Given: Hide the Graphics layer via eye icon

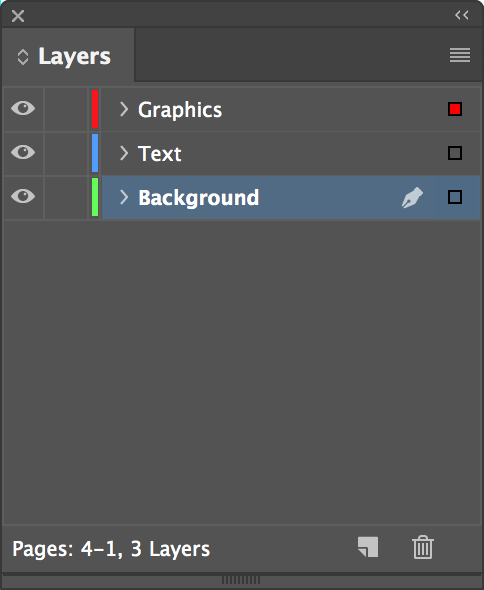Looking at the screenshot, I should [x=23, y=108].
